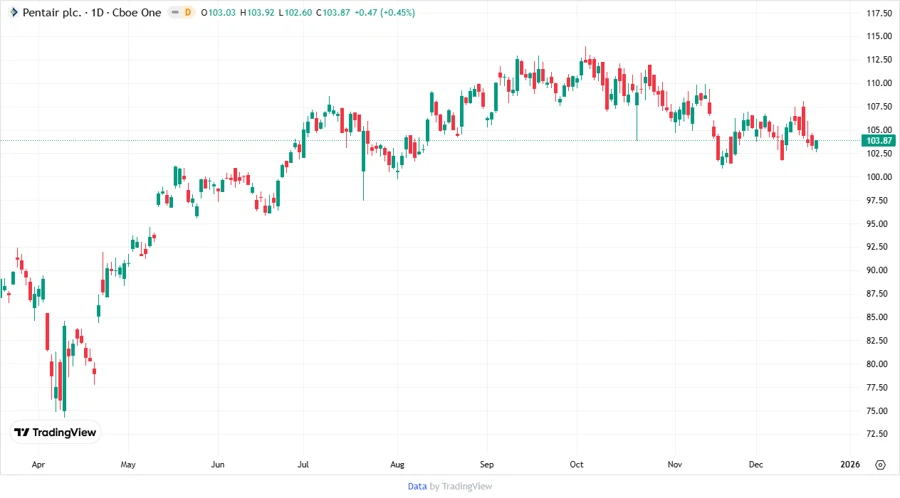This screenshot has width=900, height=498.
Task: Click the open value O103.03
Action: pos(218,12)
